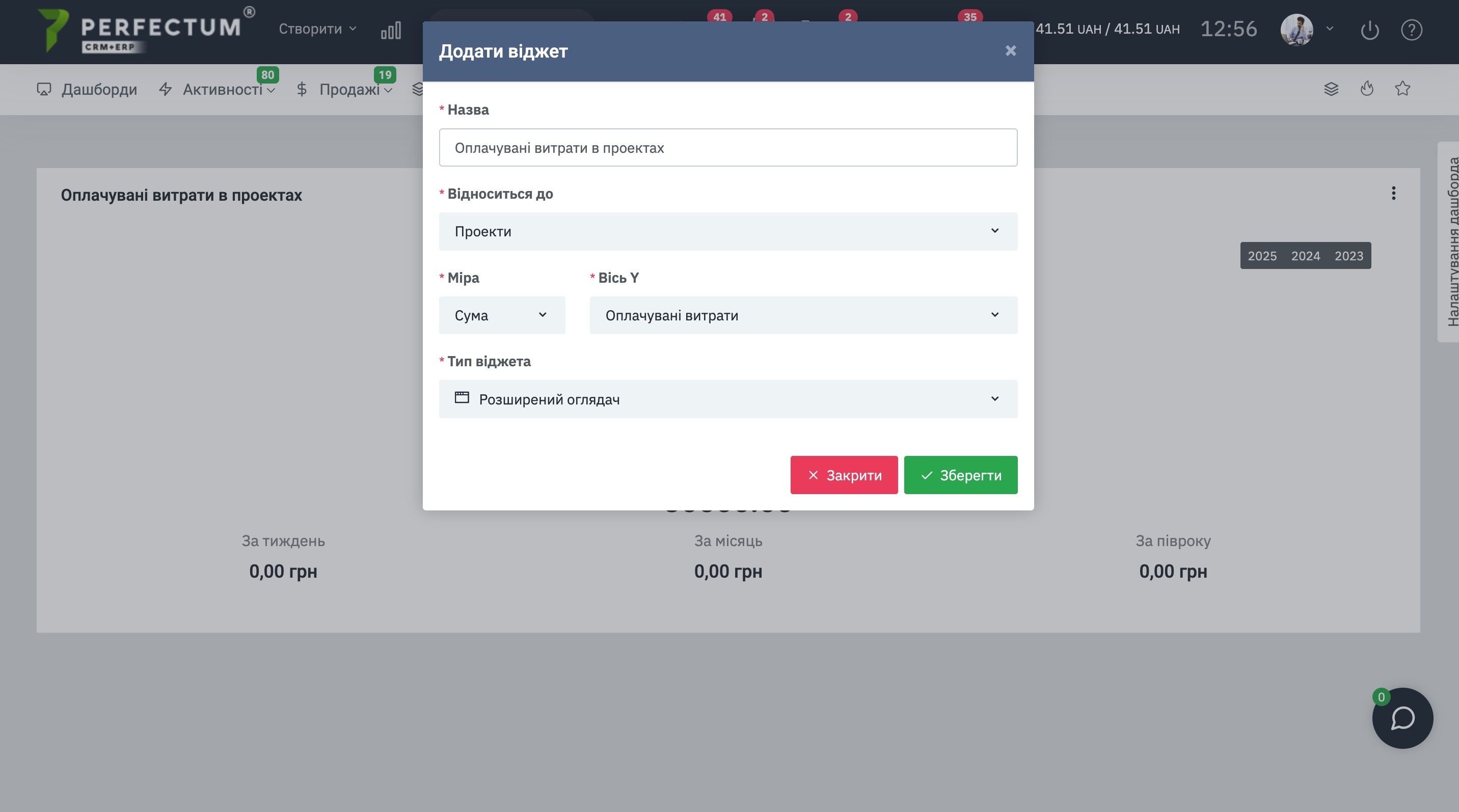
Task: Close the Додати віджет dialog with X
Action: tap(1010, 51)
